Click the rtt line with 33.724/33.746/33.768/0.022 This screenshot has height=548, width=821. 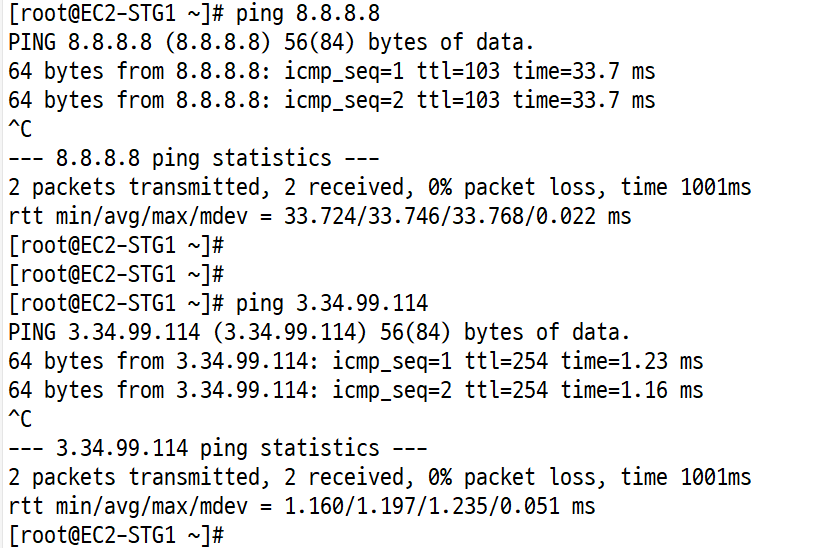320,216
